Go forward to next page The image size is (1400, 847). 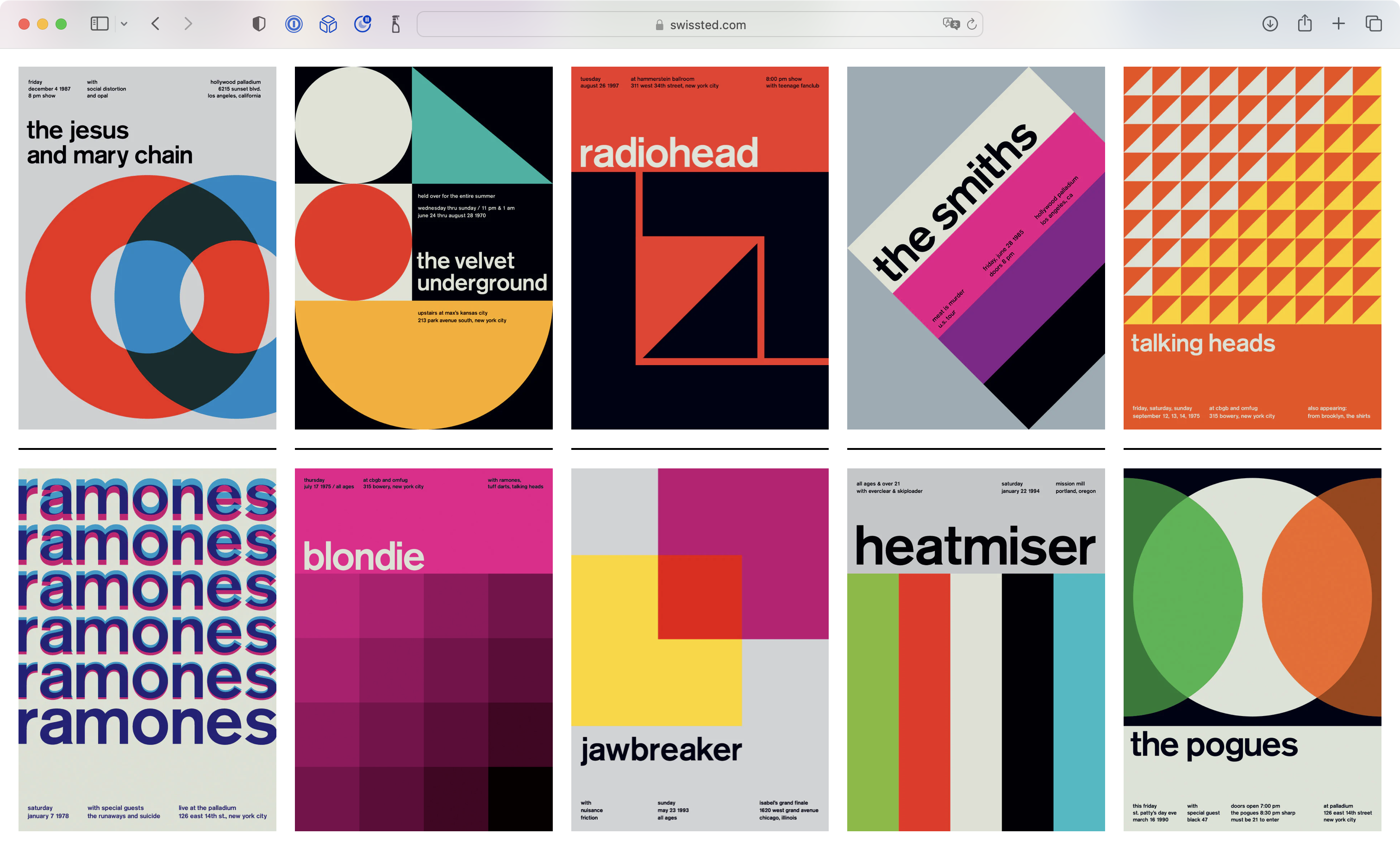(x=188, y=24)
